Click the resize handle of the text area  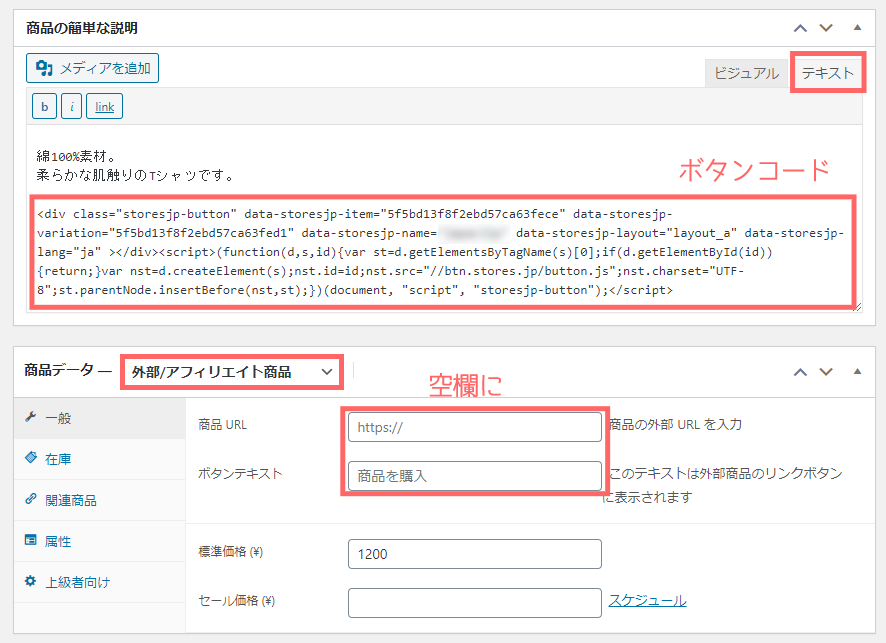[x=857, y=307]
